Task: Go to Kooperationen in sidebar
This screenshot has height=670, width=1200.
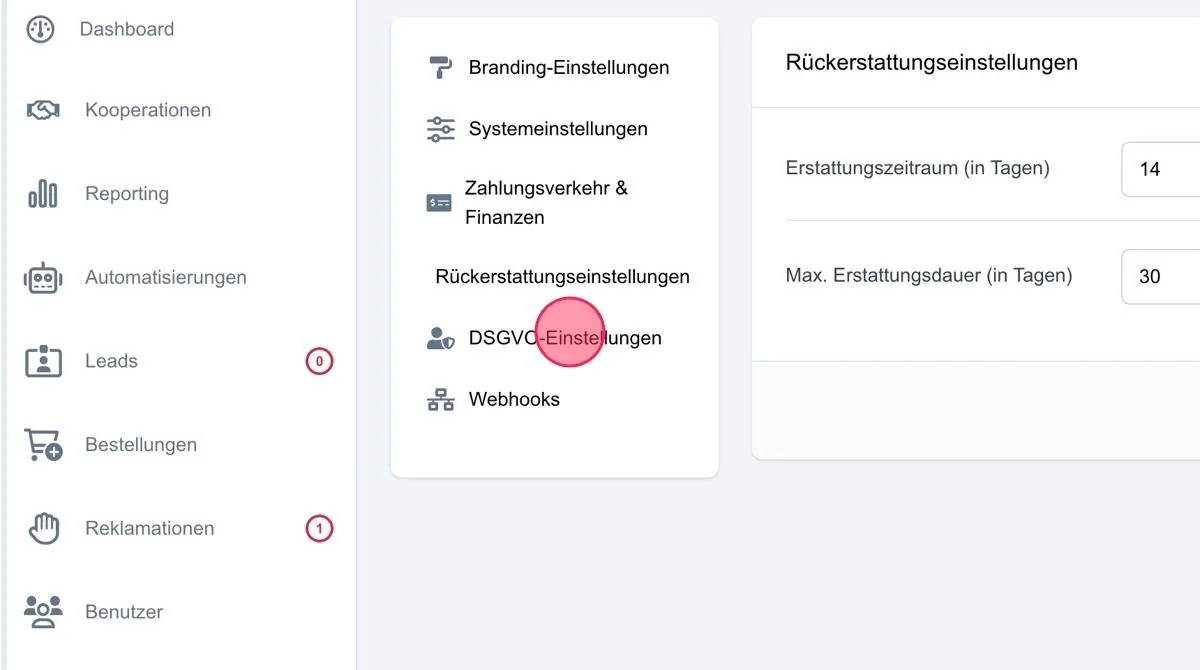Action: tap(148, 110)
